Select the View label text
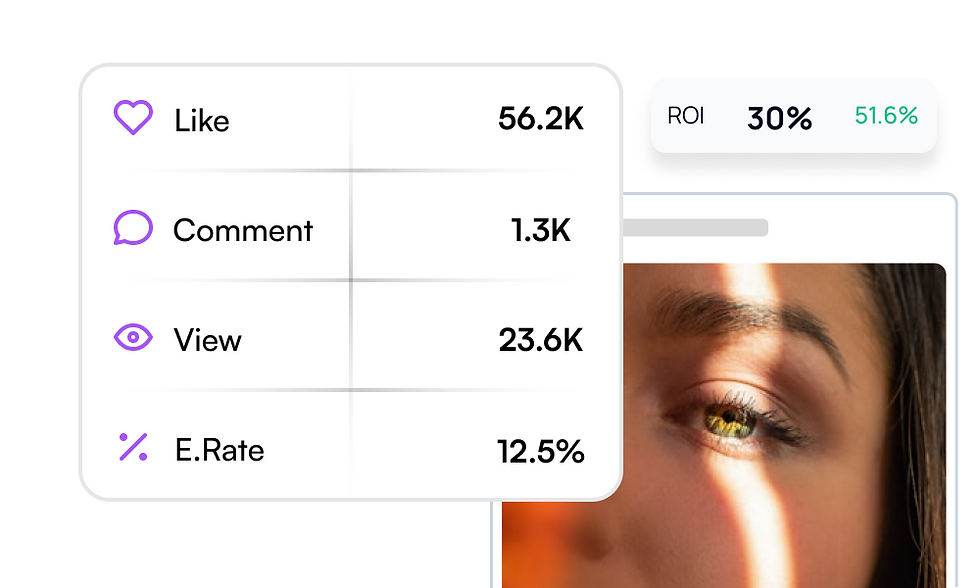 (x=207, y=341)
